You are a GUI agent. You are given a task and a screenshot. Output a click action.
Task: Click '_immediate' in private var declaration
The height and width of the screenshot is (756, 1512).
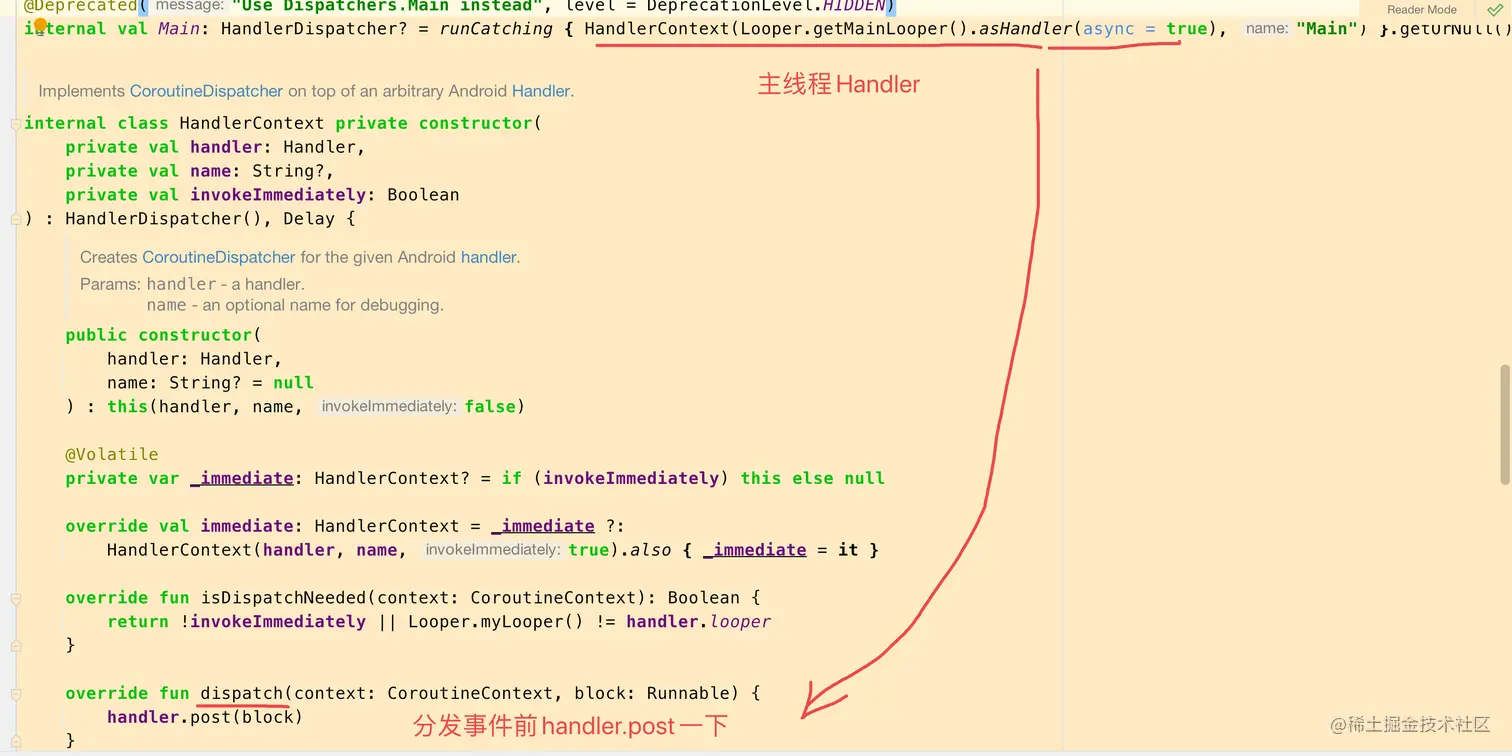pyautogui.click(x=242, y=479)
